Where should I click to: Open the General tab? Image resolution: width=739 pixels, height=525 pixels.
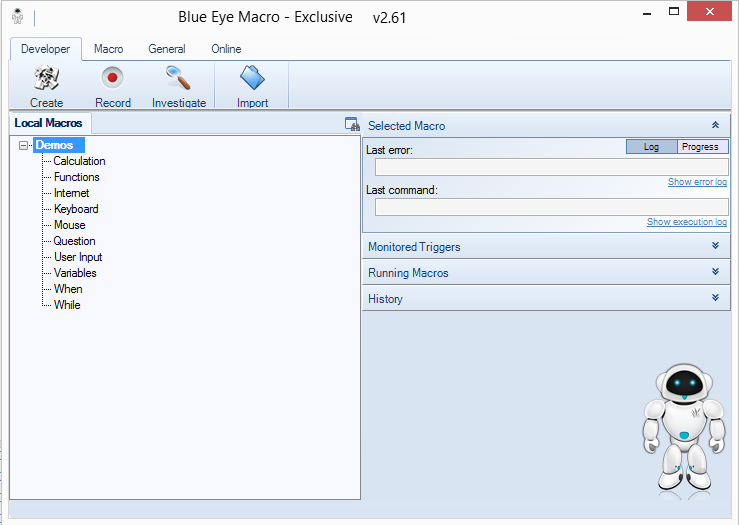pos(167,49)
